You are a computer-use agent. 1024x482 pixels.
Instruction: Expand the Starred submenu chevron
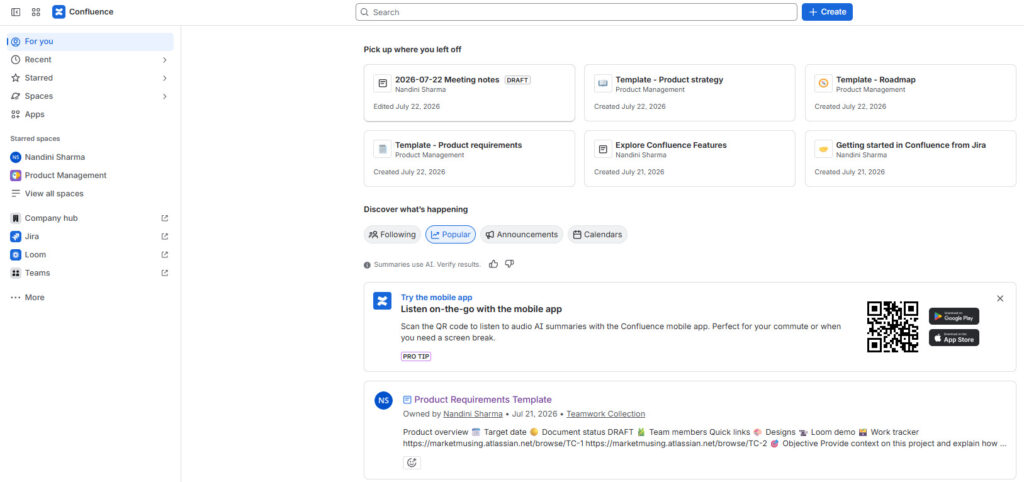point(165,78)
